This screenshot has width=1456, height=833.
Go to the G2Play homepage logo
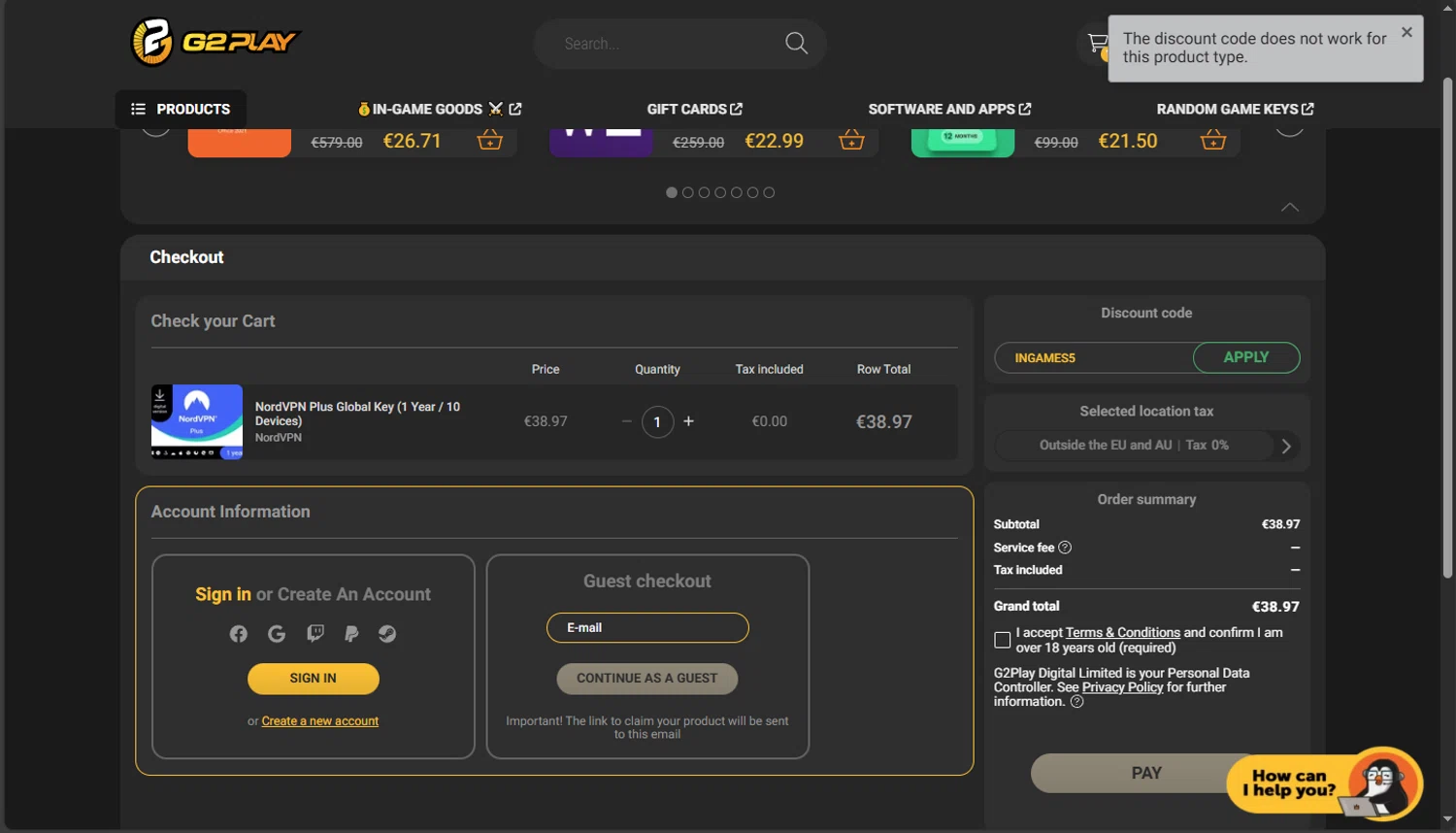click(215, 42)
